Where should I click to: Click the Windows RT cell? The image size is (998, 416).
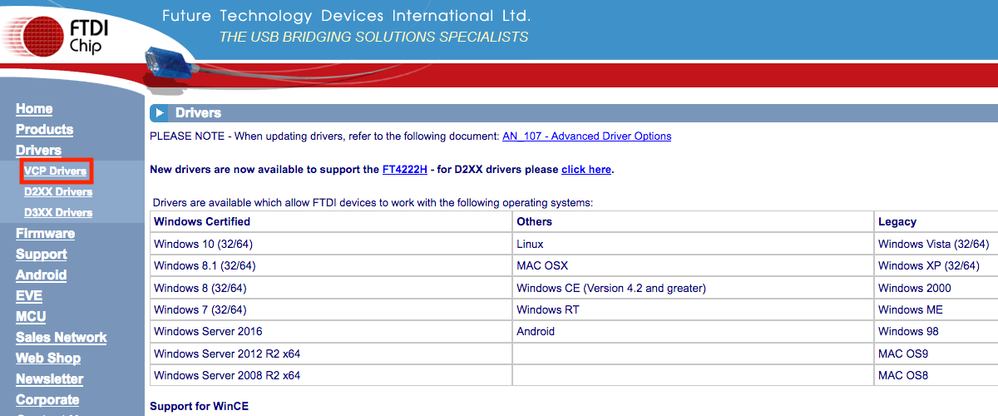[693, 310]
